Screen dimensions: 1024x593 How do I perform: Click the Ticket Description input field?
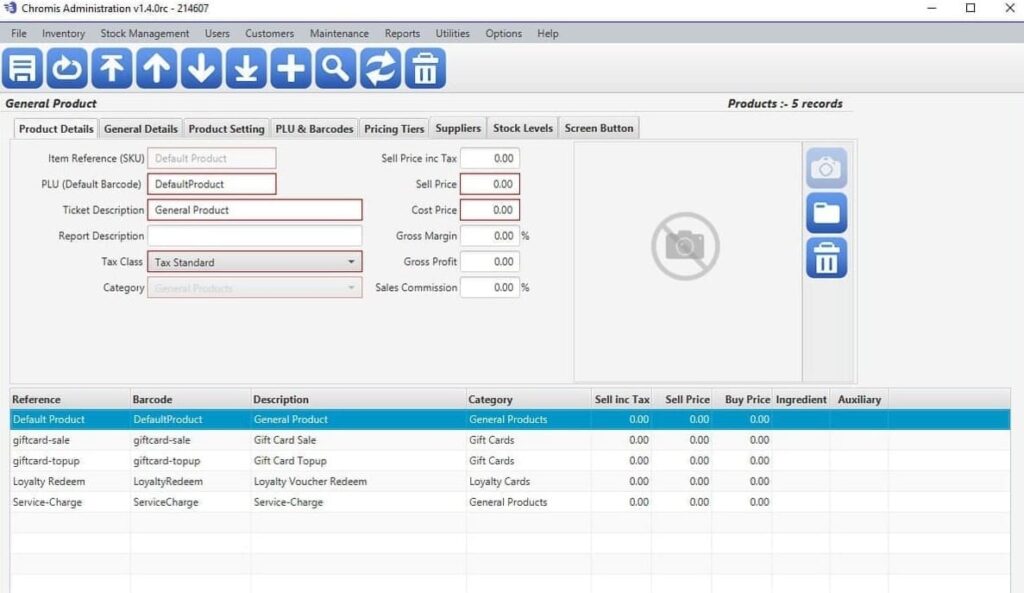[255, 209]
